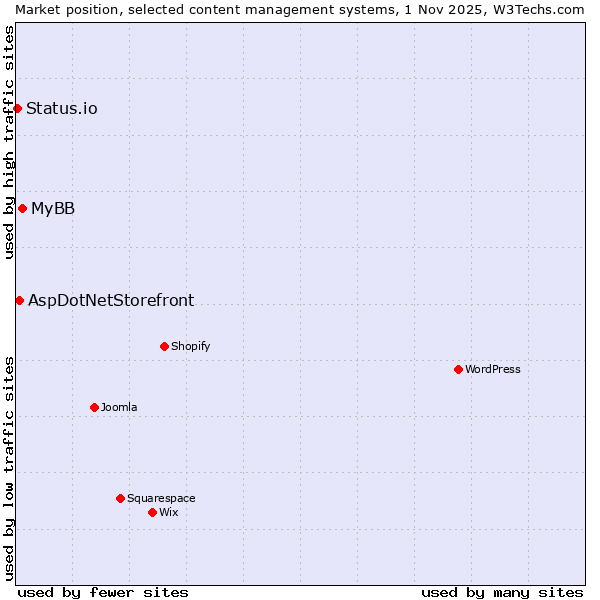Select the red Wix data point
600x600 pixels.
click(152, 512)
